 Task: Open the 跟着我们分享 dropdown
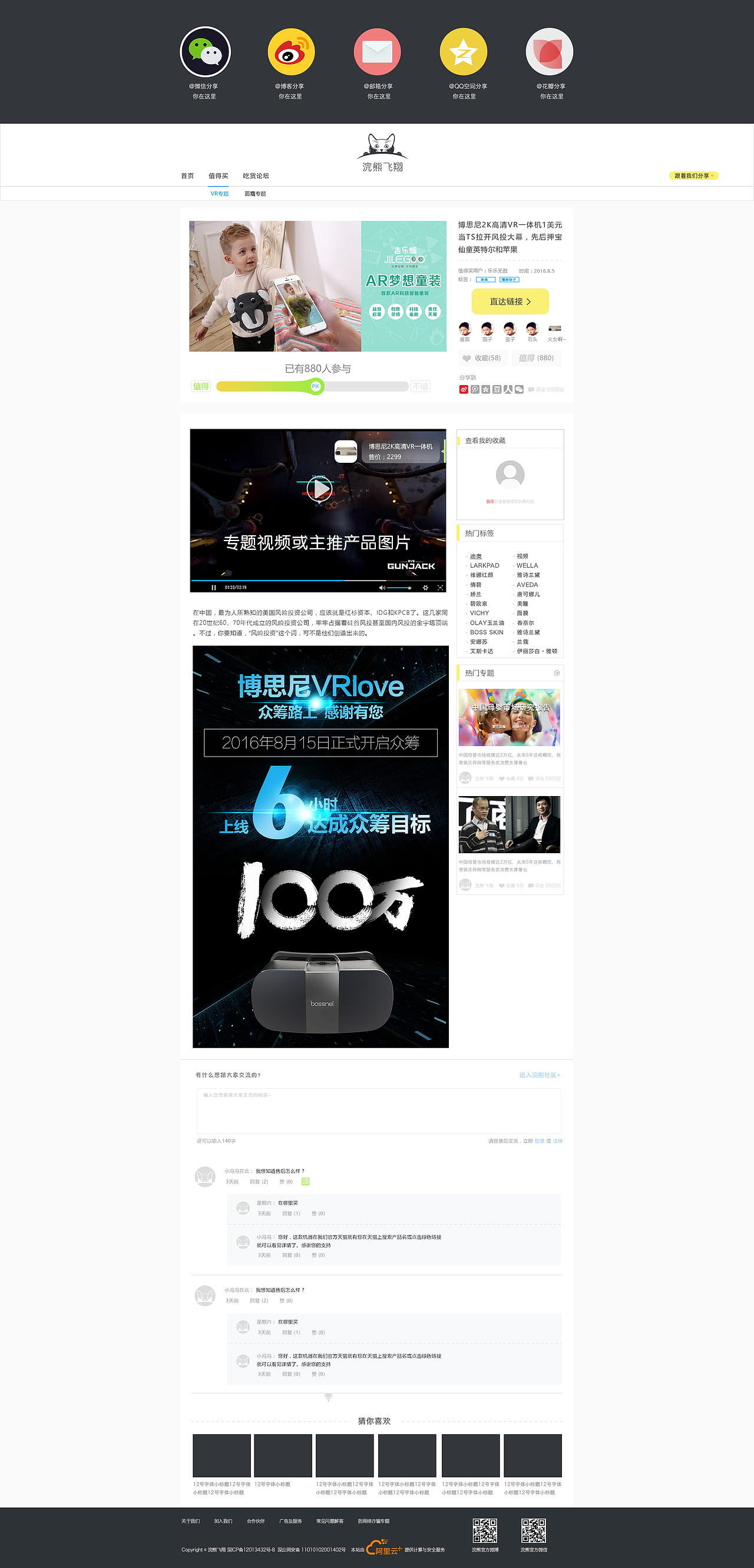(x=694, y=175)
